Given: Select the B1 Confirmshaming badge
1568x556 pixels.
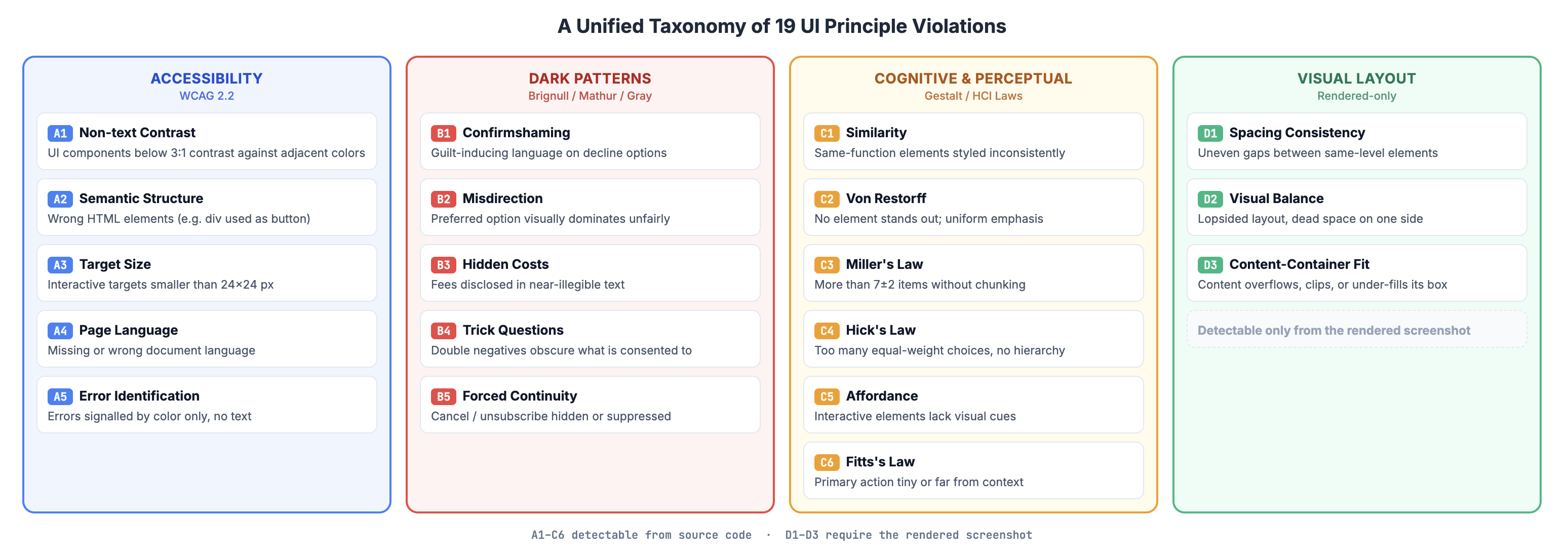Looking at the screenshot, I should click(x=443, y=133).
